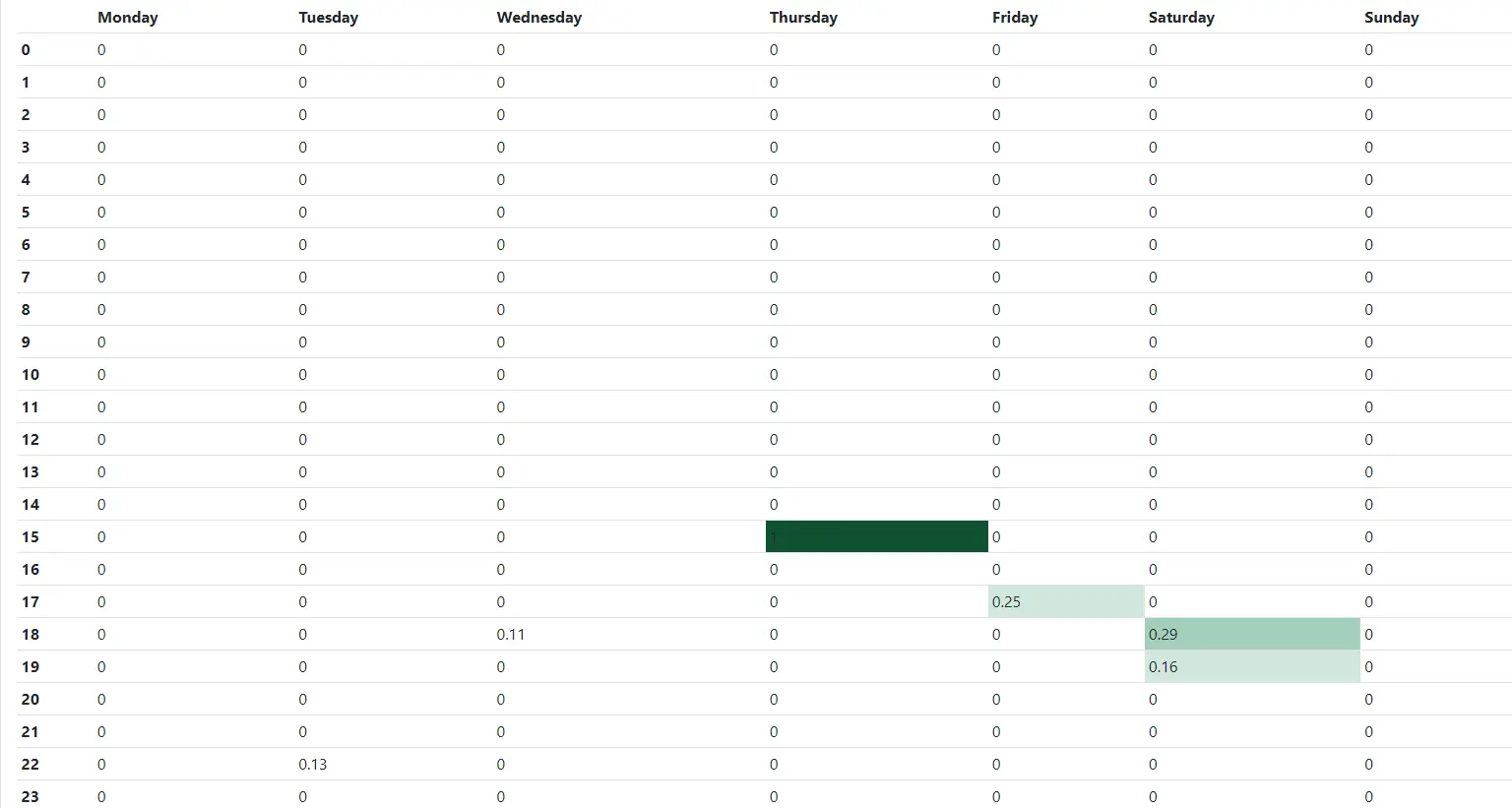Select the Tuesday column header

click(328, 18)
